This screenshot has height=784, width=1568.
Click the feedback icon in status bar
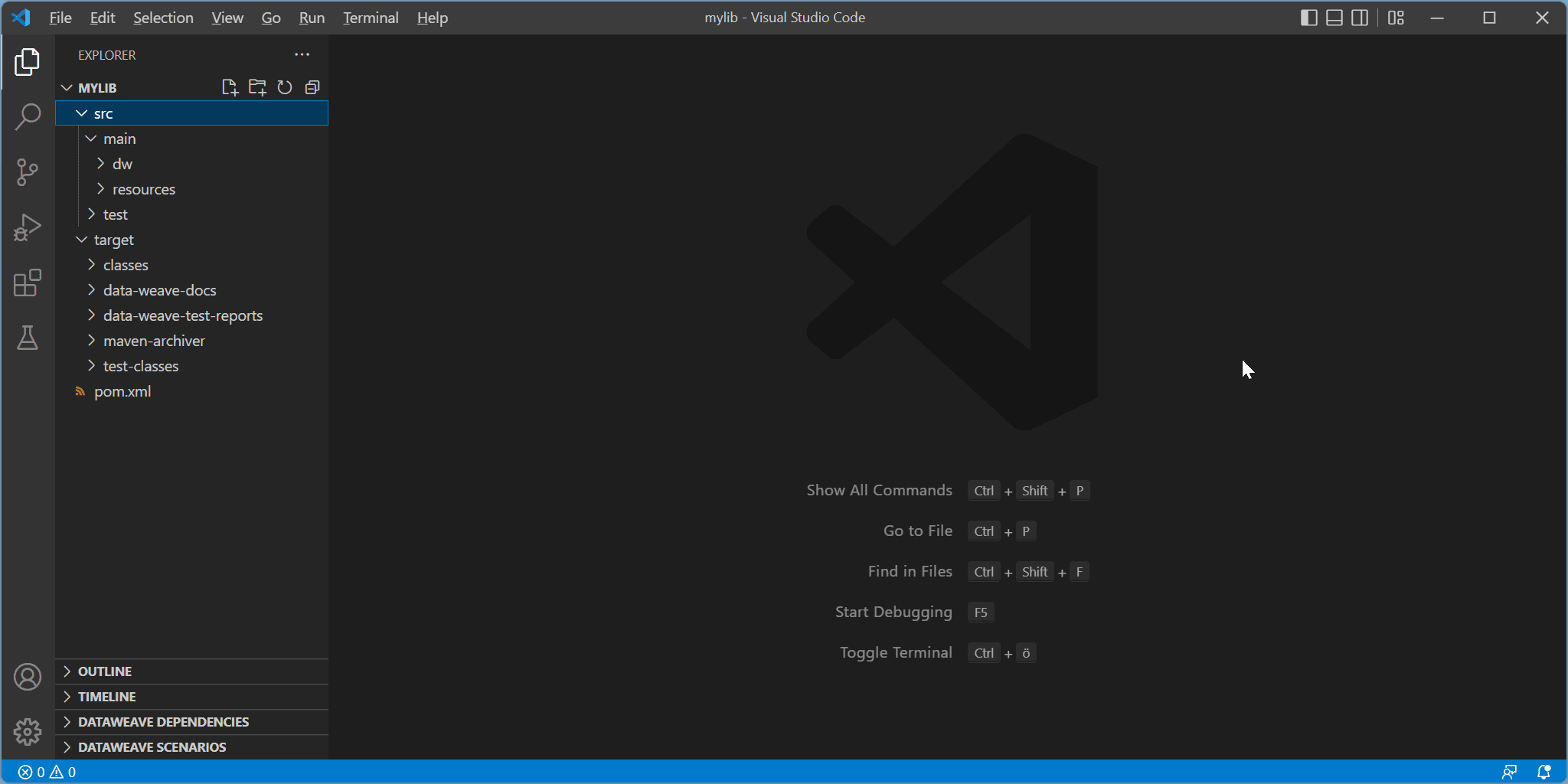coord(1509,772)
